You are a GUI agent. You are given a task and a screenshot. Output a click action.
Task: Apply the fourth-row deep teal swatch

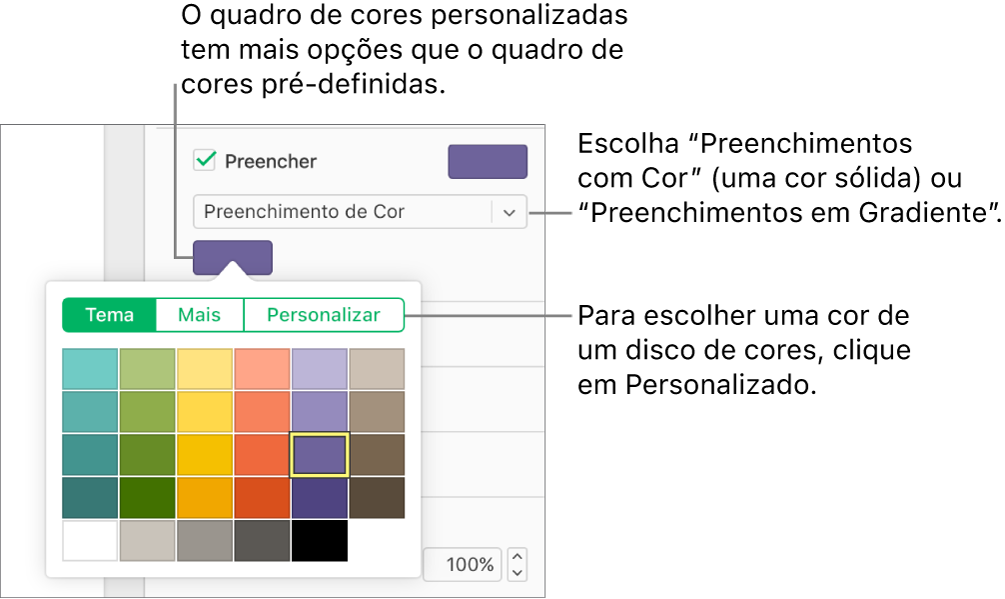point(90,497)
